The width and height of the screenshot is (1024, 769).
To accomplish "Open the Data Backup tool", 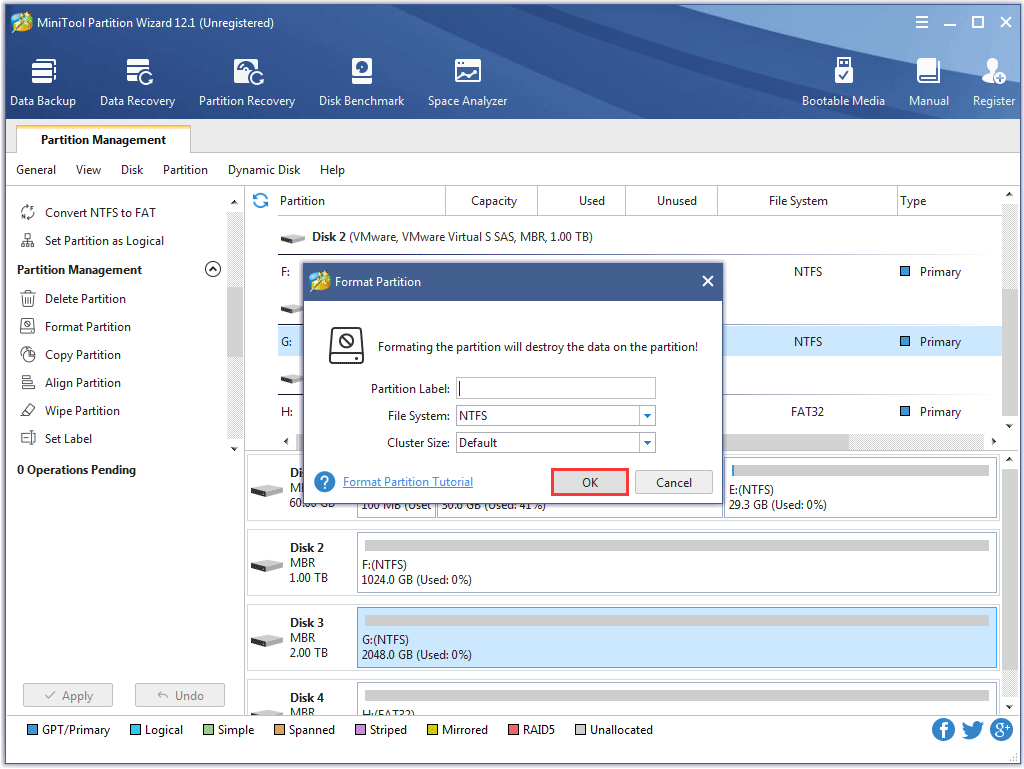I will click(x=43, y=82).
